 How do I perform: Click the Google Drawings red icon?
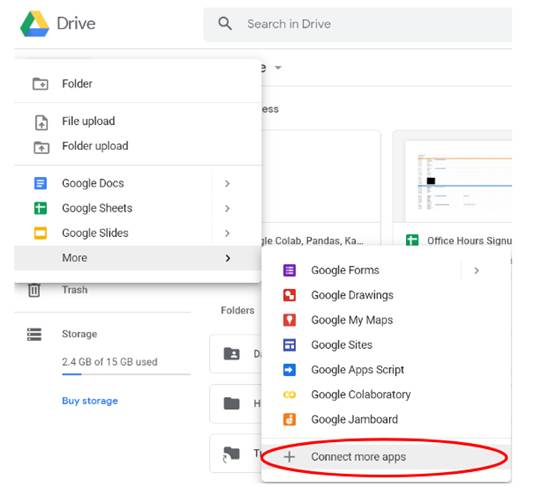(x=289, y=295)
